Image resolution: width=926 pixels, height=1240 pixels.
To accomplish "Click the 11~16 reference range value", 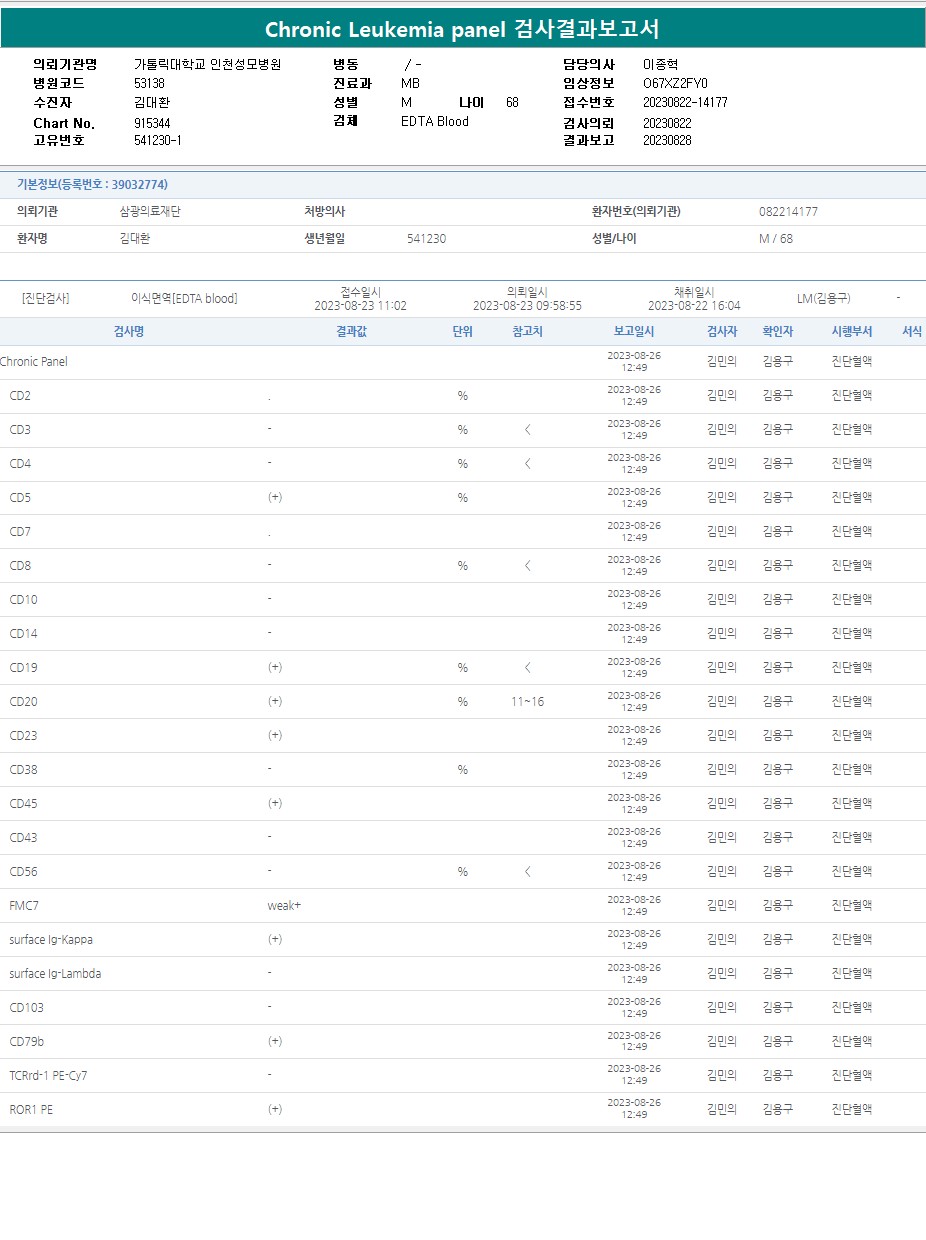I will click(527, 702).
